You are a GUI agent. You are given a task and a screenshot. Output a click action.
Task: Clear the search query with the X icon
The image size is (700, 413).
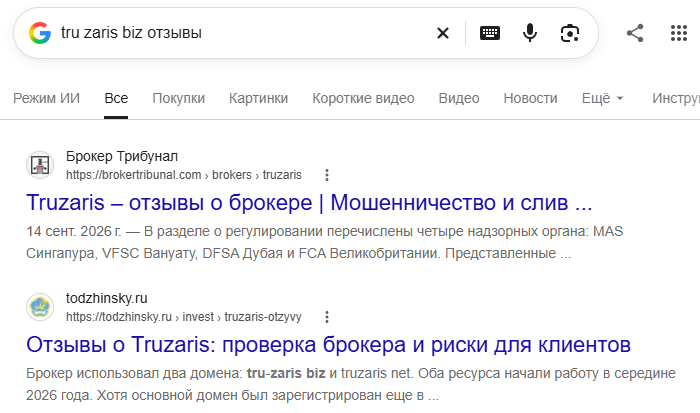click(x=442, y=33)
